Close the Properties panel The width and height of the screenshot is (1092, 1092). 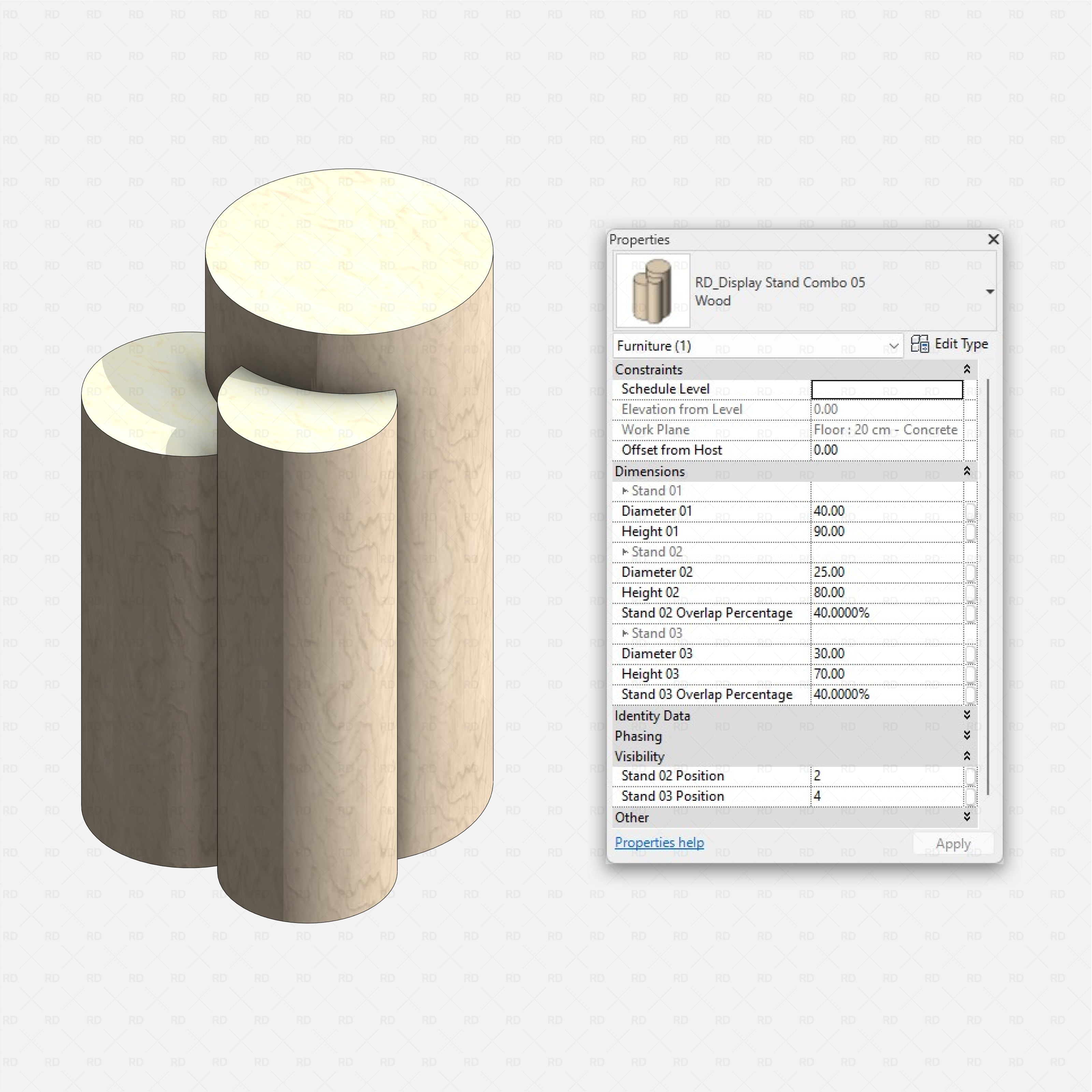click(993, 239)
